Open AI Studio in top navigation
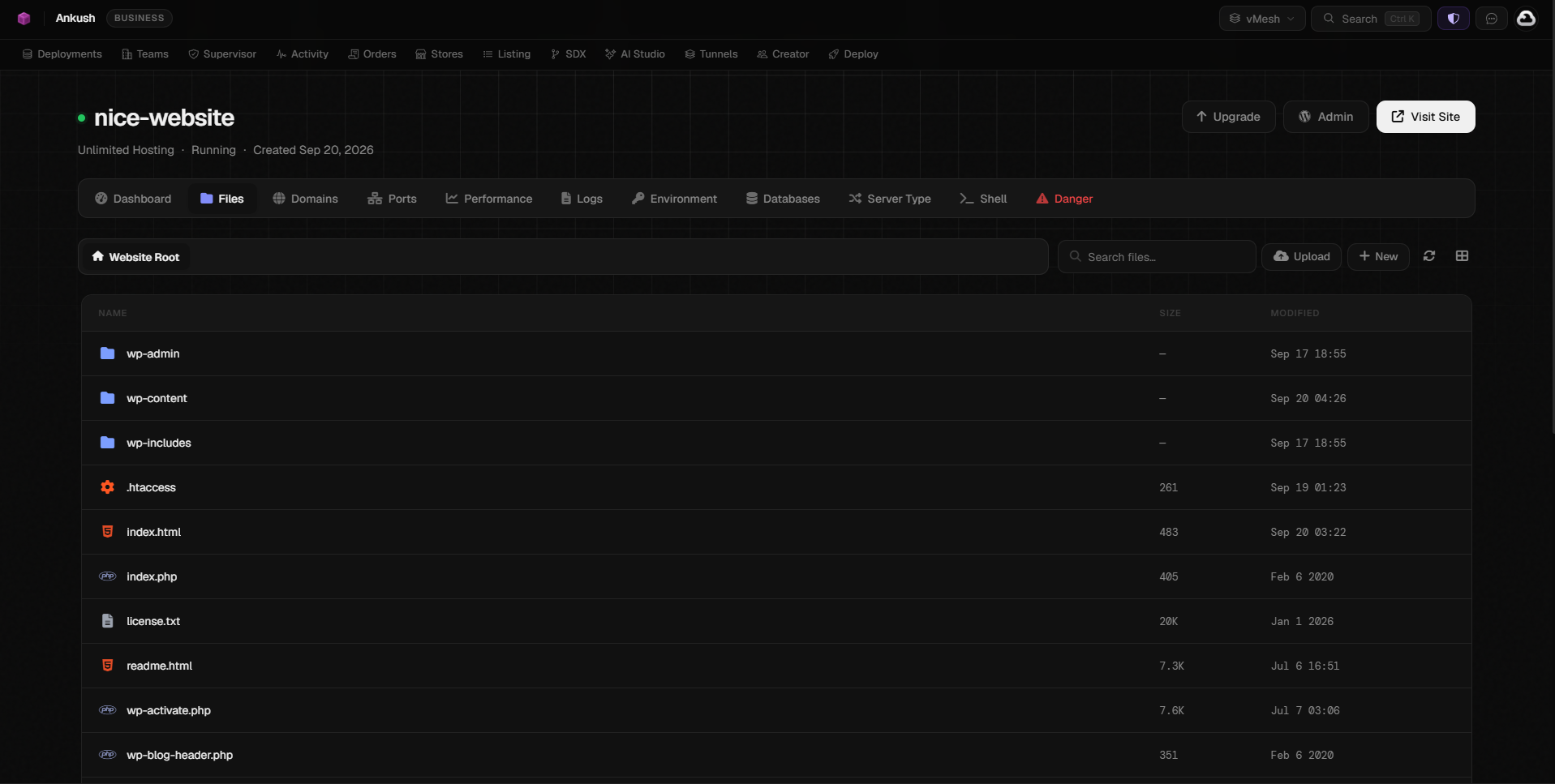Screen dimensions: 1555x784 click(x=635, y=54)
